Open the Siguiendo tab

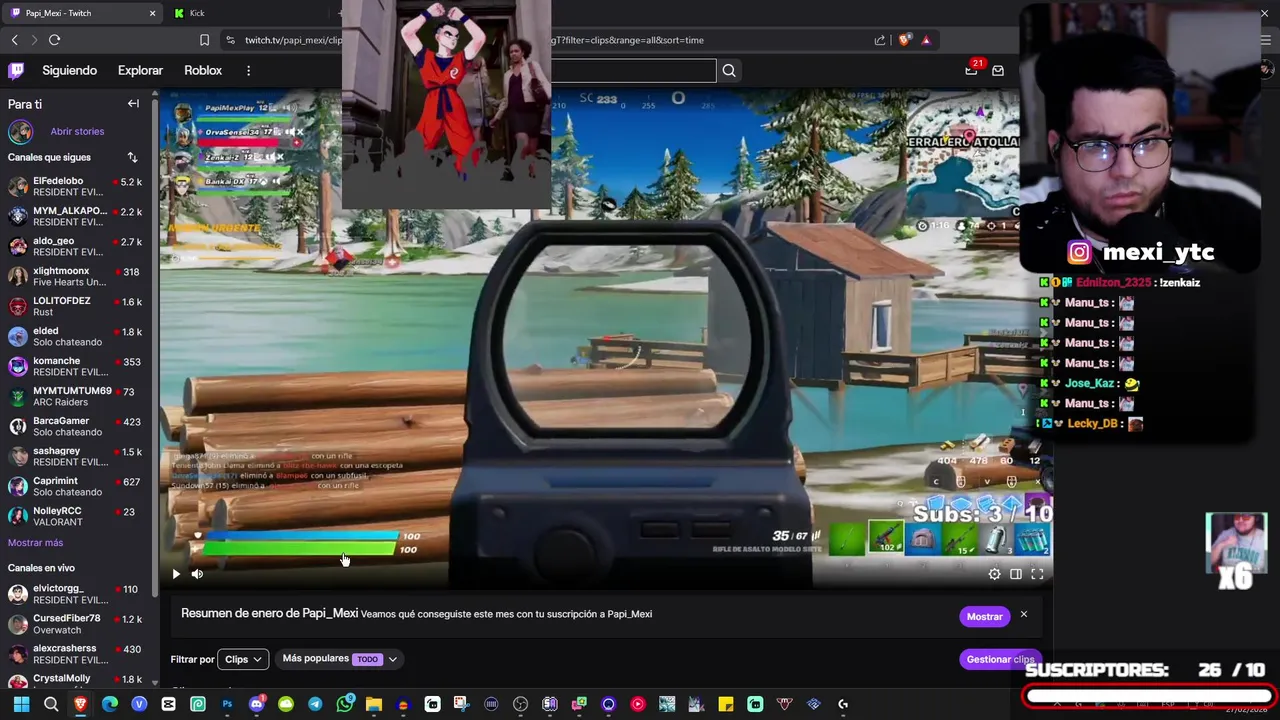pos(69,70)
